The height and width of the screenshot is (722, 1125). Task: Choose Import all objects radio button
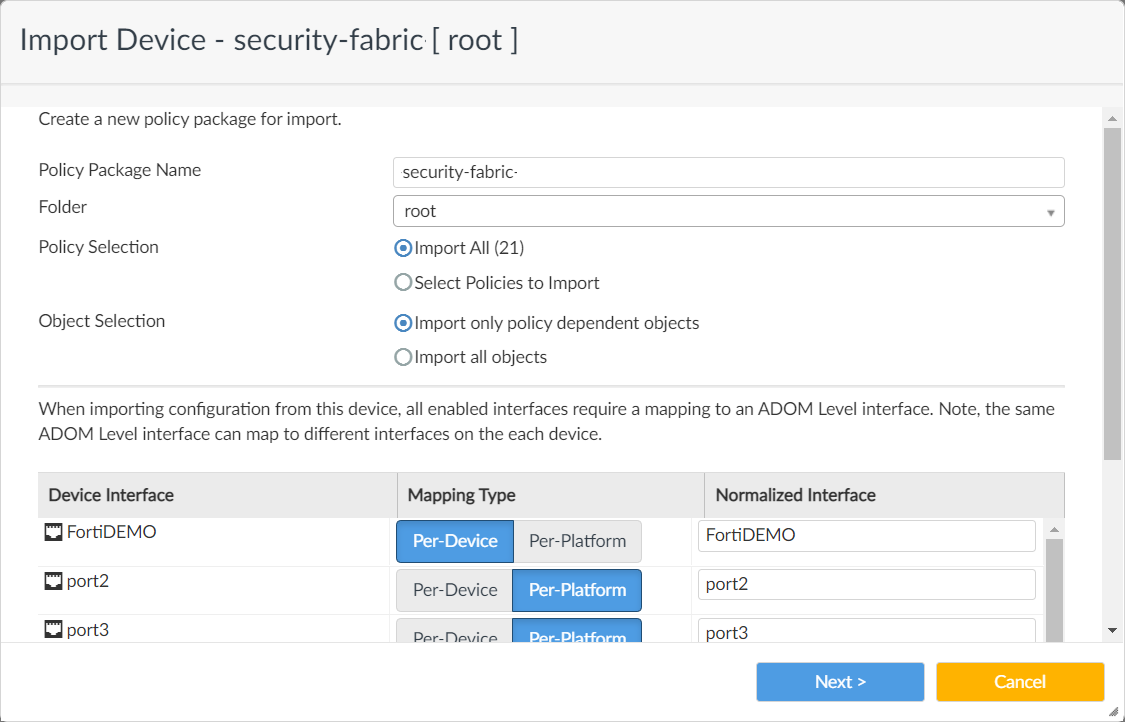click(403, 357)
